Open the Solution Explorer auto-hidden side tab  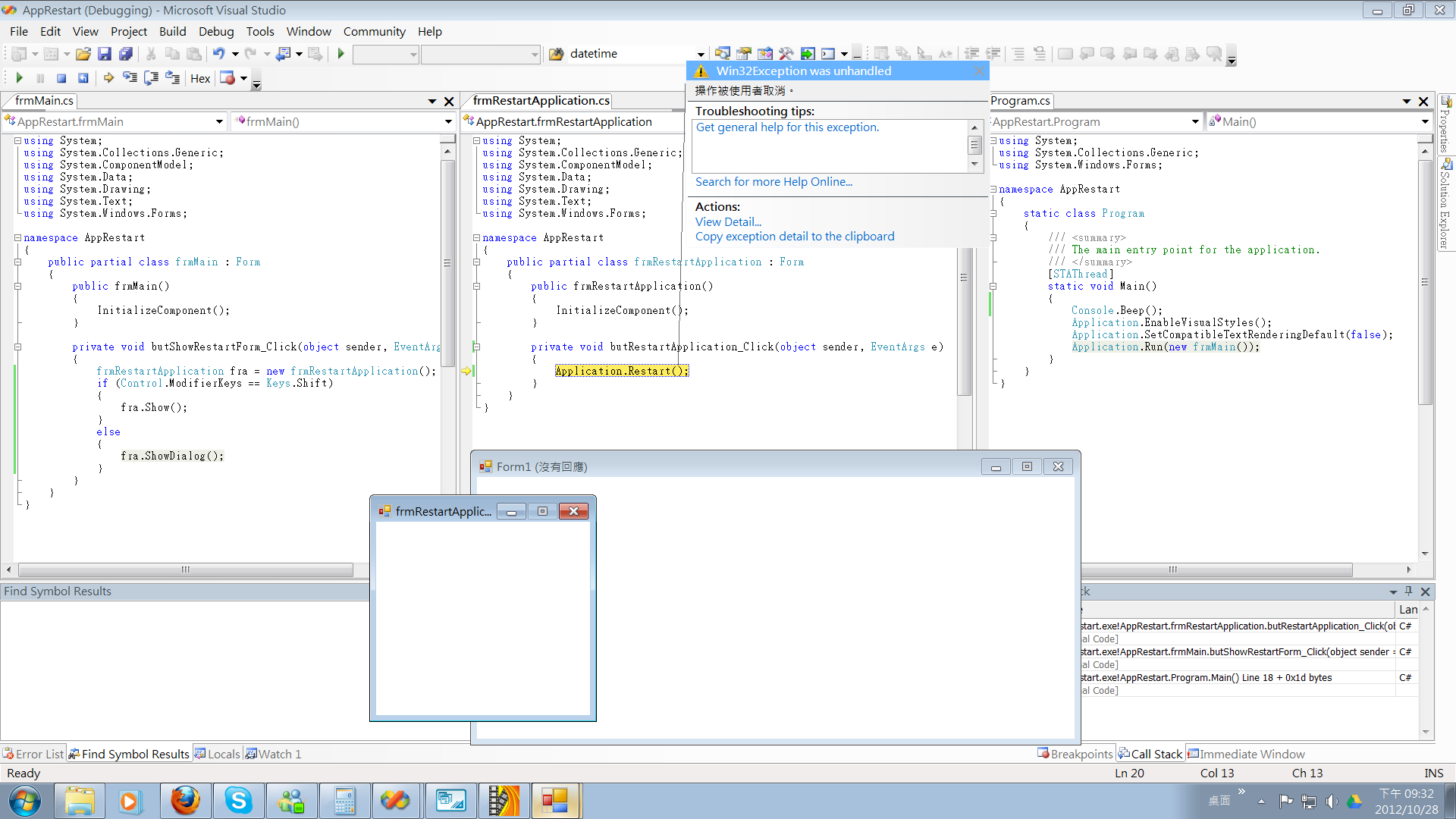[1446, 204]
